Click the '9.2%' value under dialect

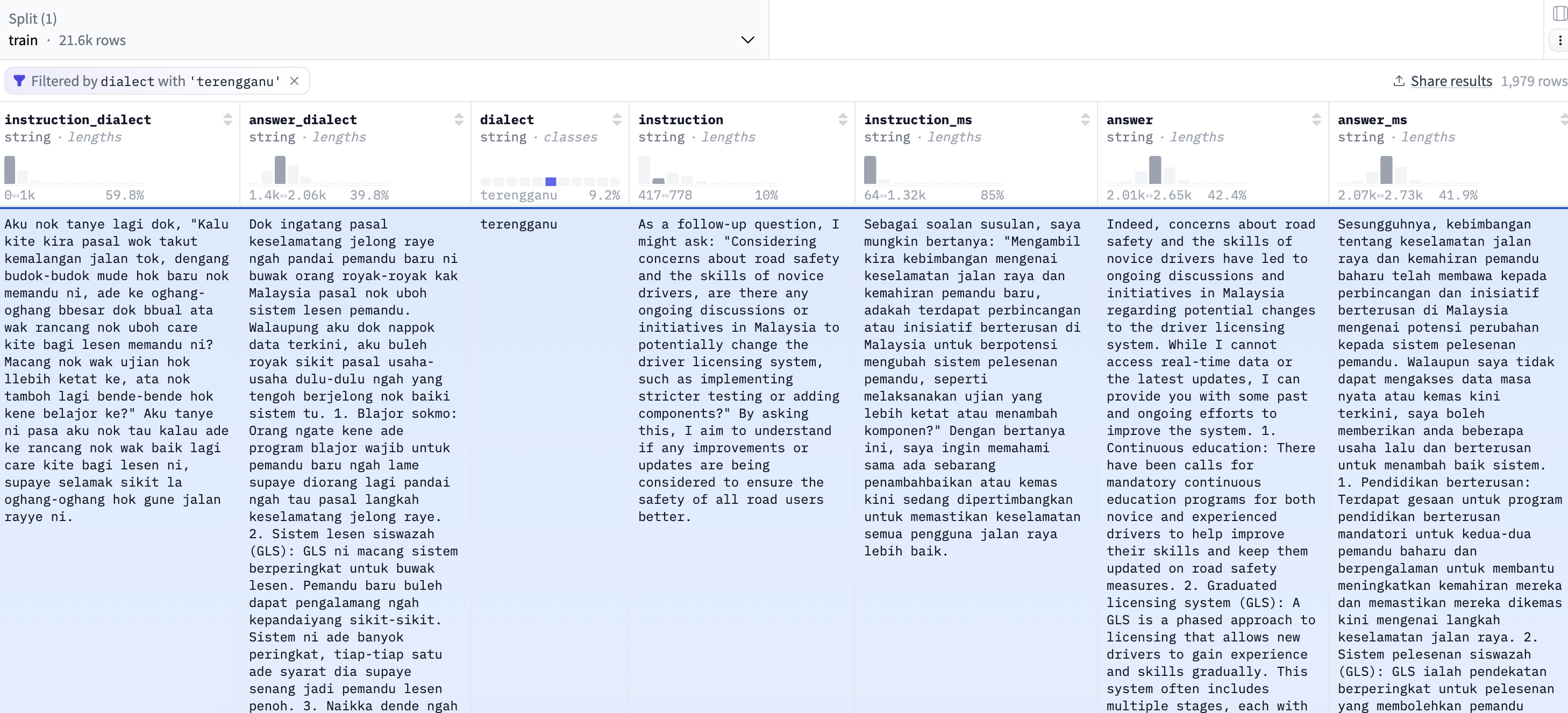(x=604, y=195)
